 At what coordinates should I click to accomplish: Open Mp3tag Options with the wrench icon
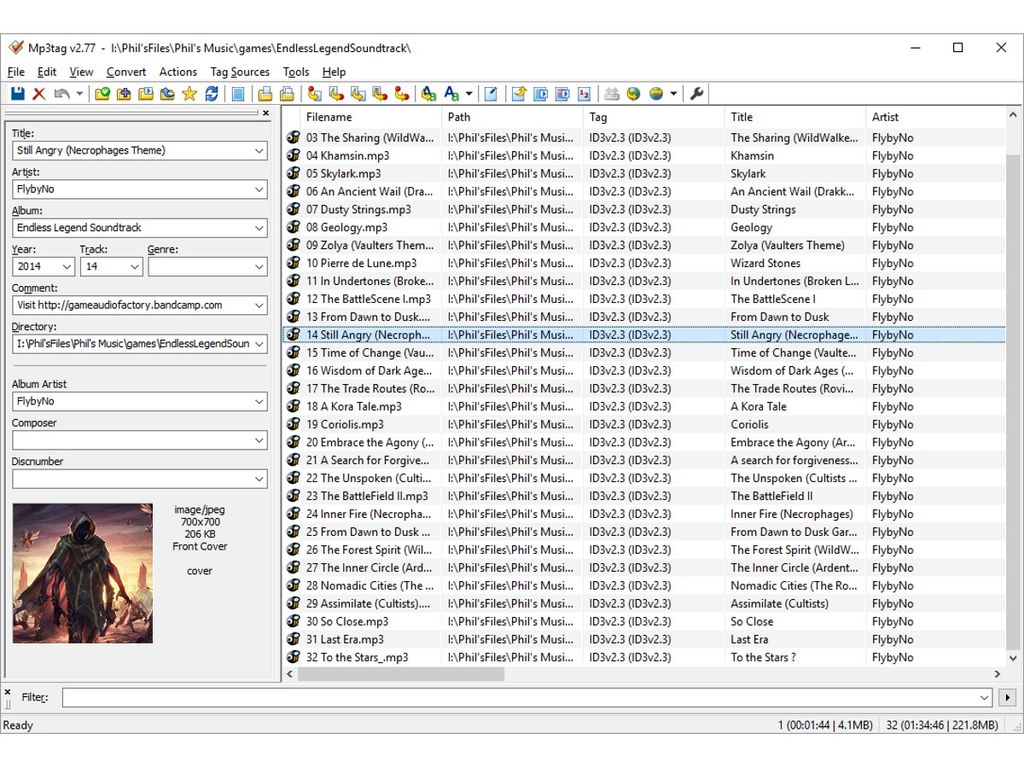(x=695, y=93)
